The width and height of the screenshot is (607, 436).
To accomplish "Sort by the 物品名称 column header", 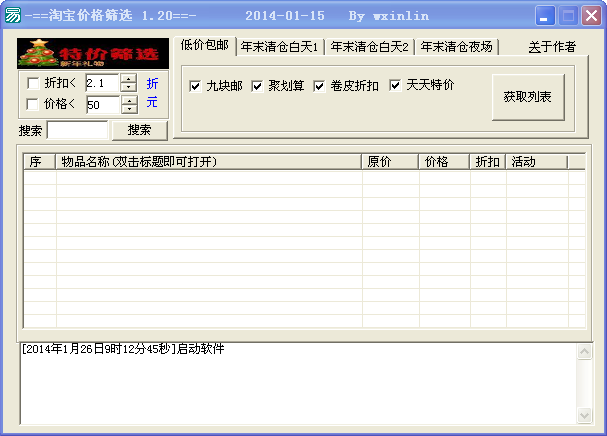I will [209, 161].
